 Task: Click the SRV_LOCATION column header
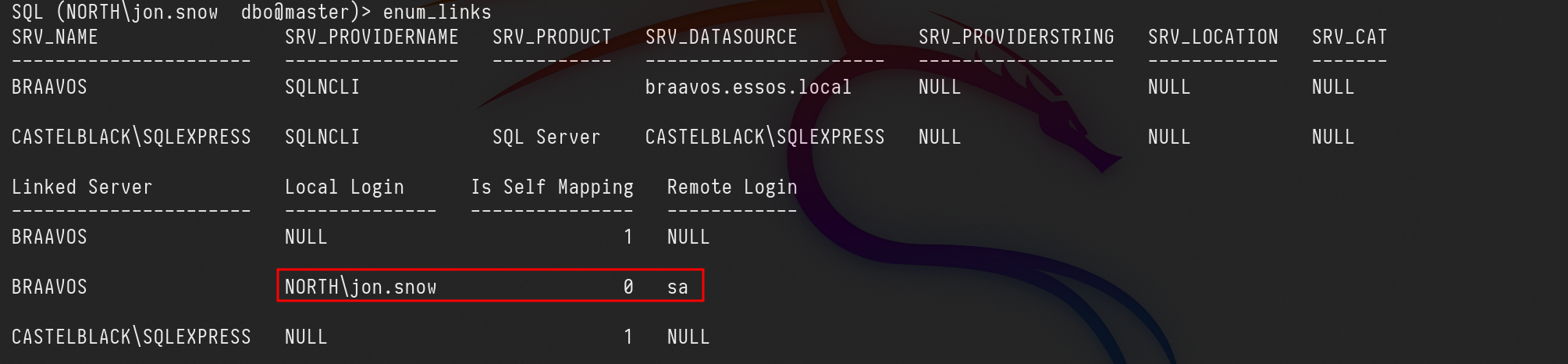click(1213, 37)
